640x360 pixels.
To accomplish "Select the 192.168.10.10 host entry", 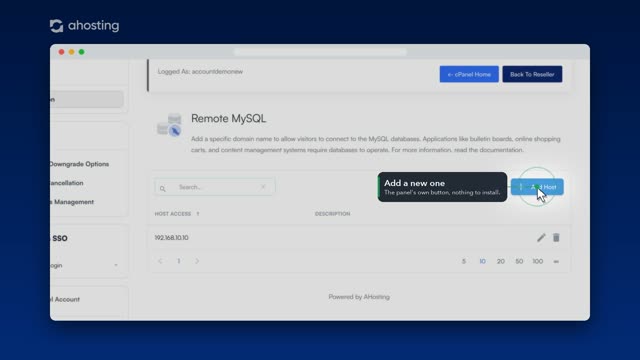I will 171,238.
